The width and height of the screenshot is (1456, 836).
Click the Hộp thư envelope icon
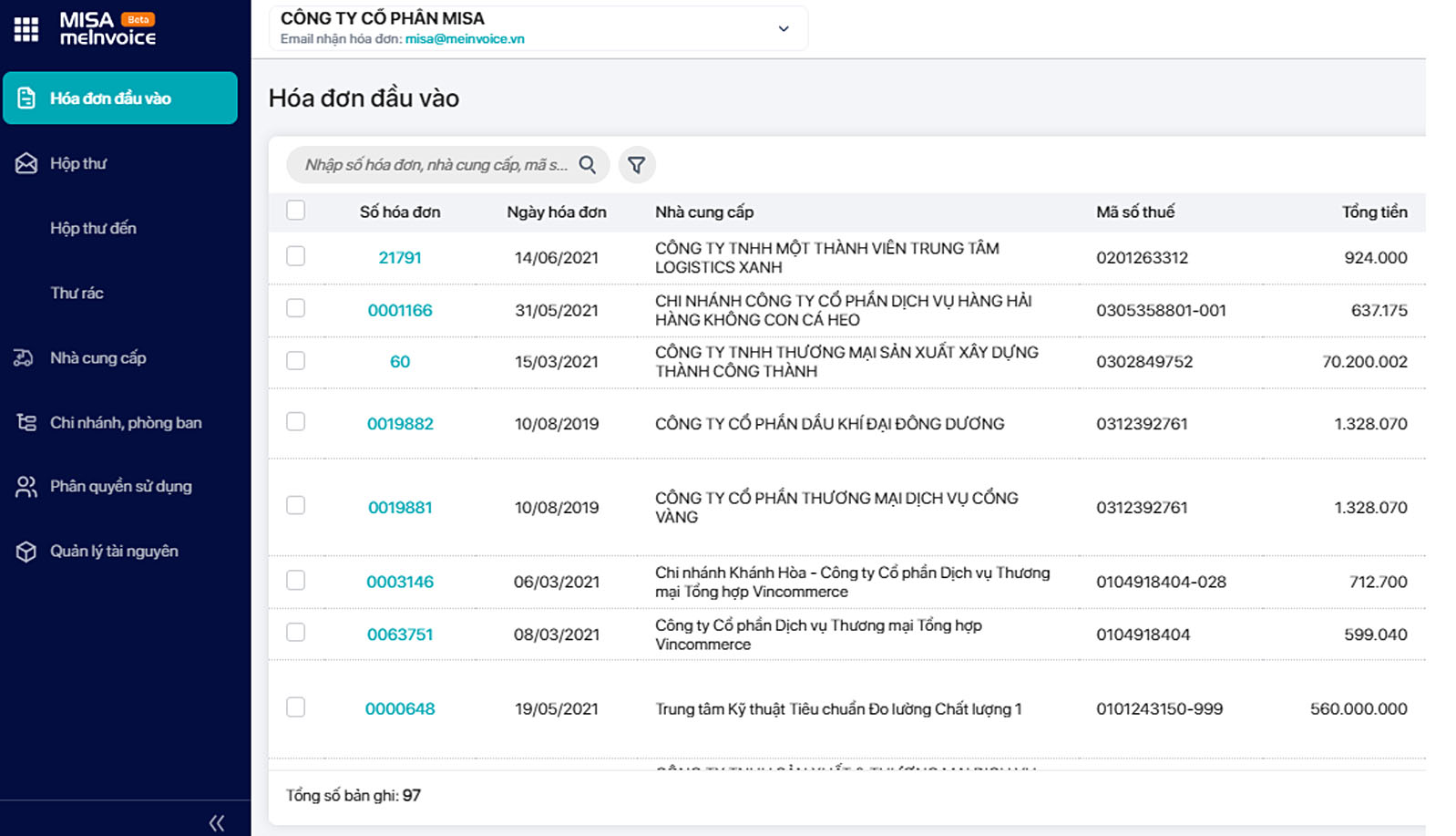pos(26,163)
